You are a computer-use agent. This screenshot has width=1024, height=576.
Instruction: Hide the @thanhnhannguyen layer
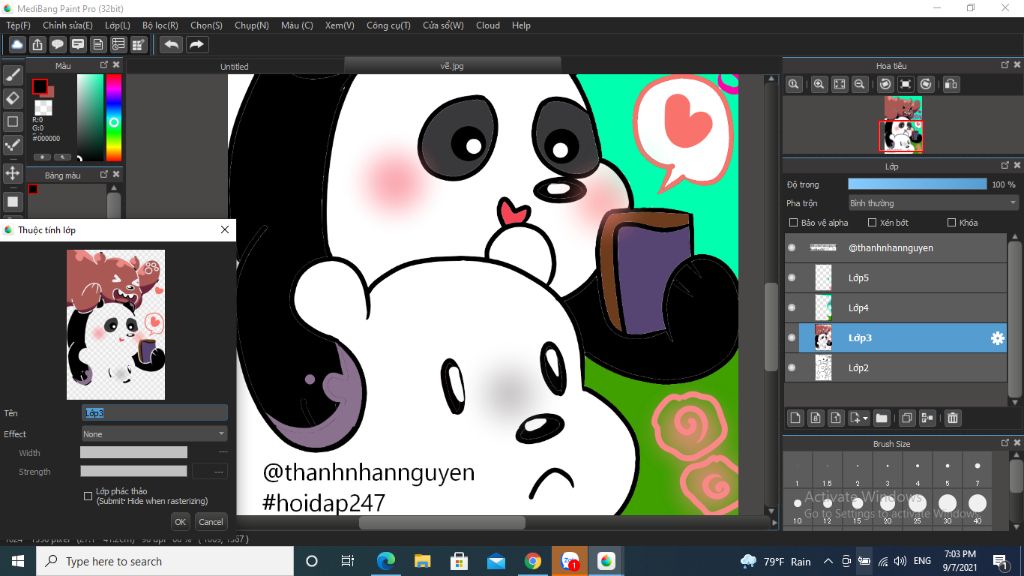[x=792, y=248]
